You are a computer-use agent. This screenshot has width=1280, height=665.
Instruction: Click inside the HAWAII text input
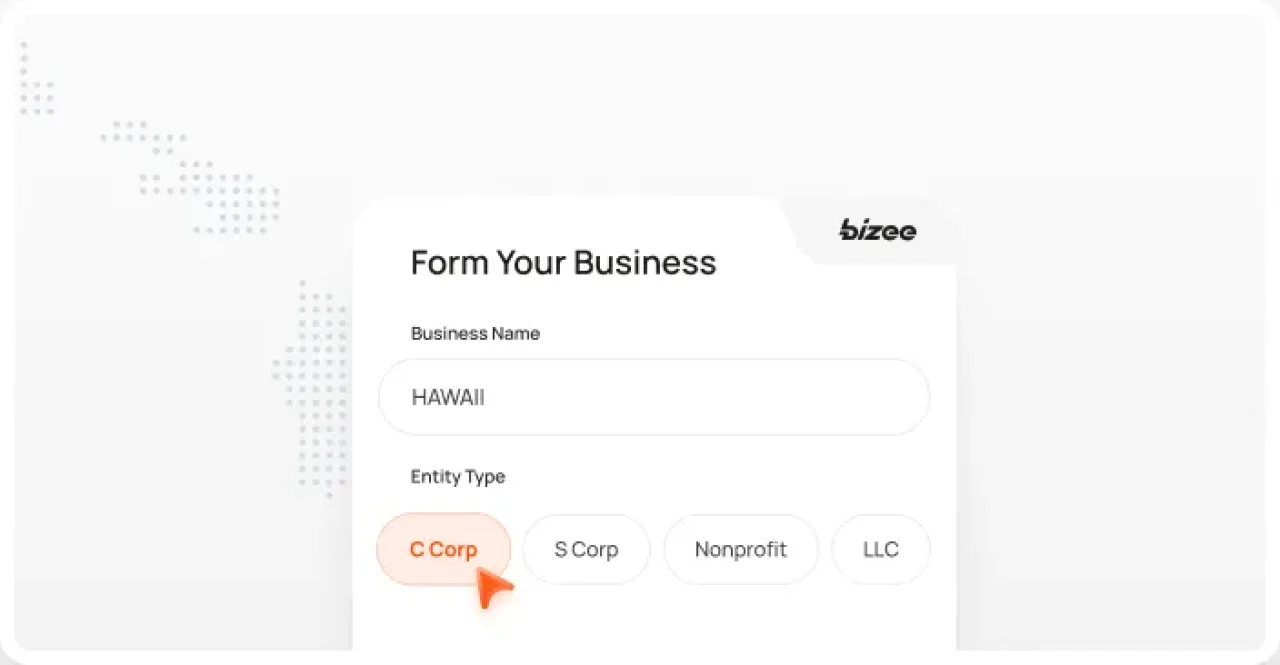click(x=654, y=397)
